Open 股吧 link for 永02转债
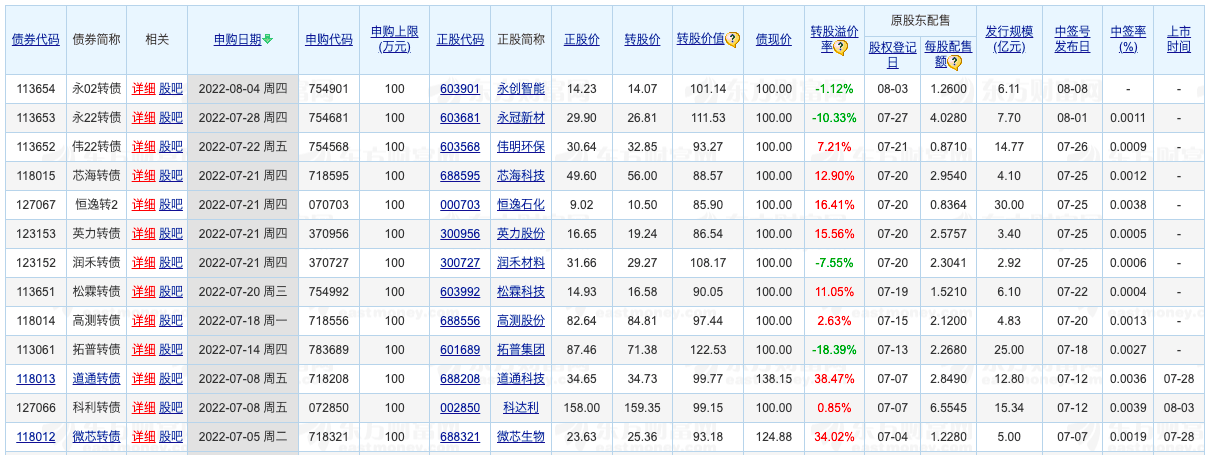This screenshot has height=455, width=1208. (x=171, y=89)
